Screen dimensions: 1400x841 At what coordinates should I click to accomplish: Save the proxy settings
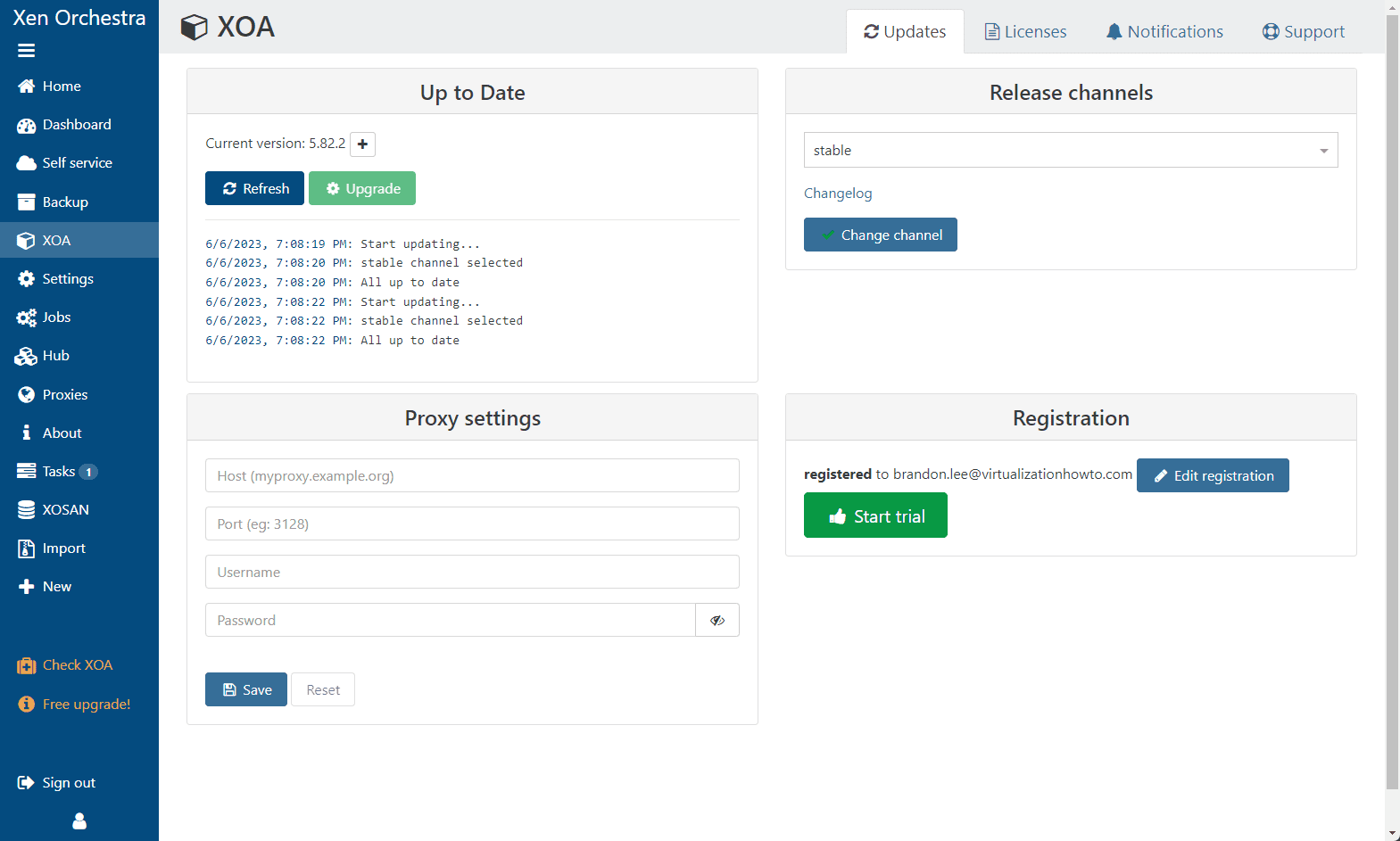[x=246, y=689]
